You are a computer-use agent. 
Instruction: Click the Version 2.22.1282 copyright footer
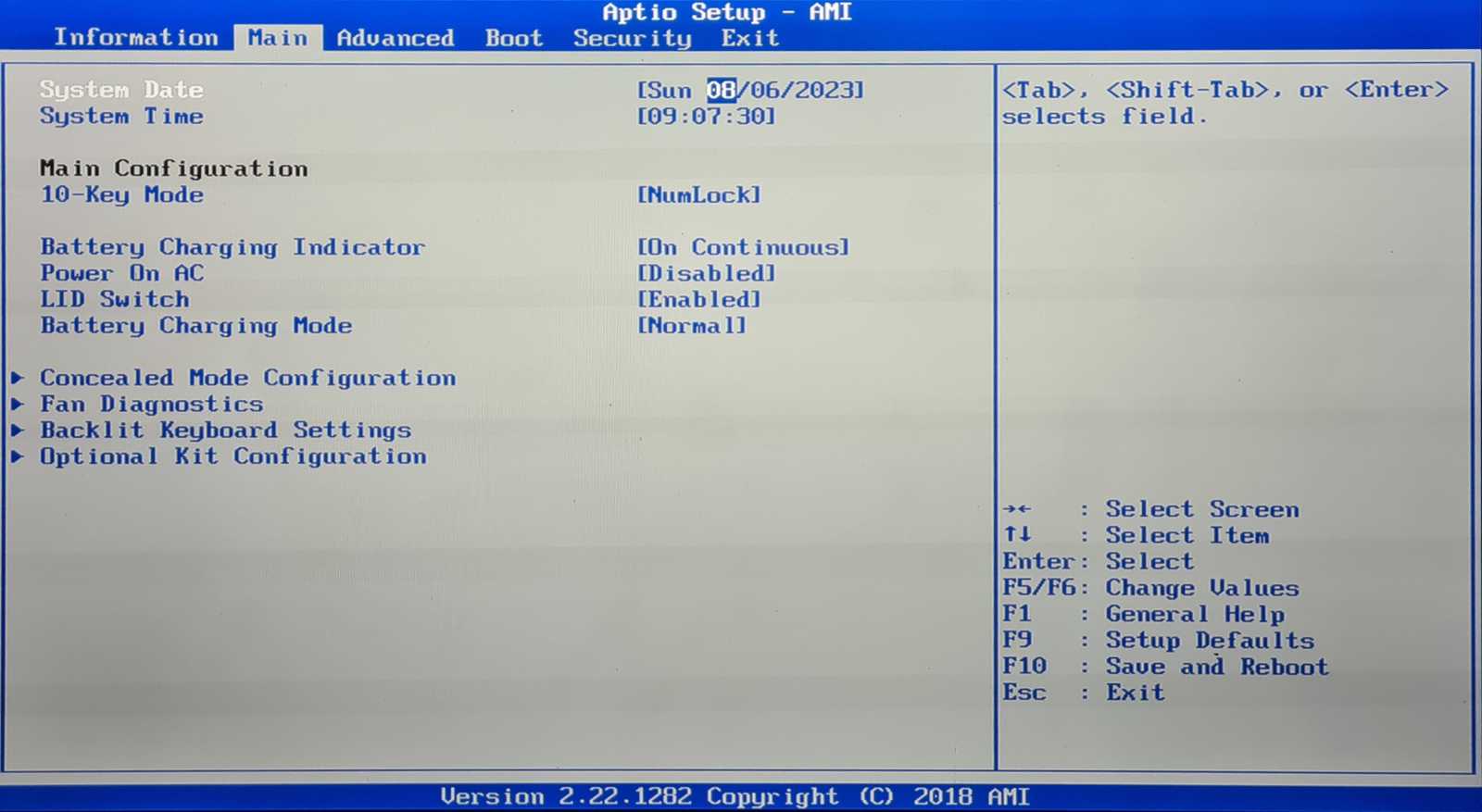[x=735, y=797]
